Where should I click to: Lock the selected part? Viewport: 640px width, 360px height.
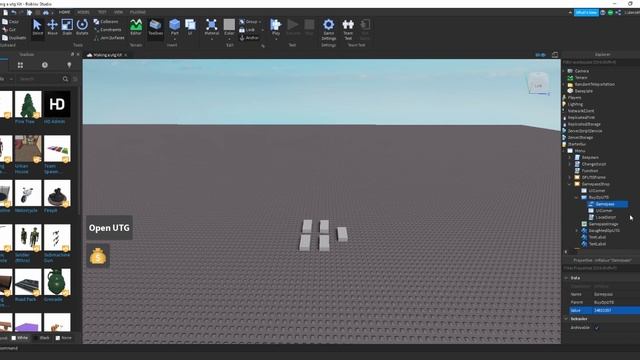247,30
